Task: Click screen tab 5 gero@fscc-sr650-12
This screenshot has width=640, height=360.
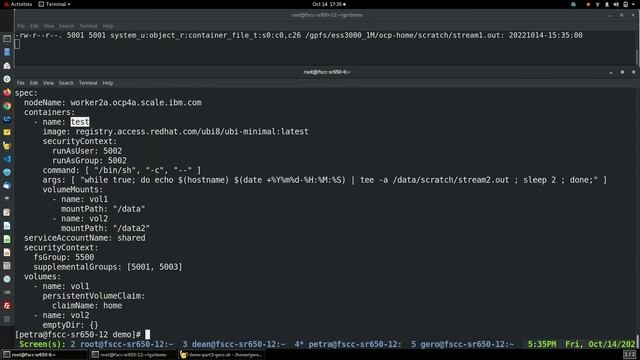Action: point(462,344)
